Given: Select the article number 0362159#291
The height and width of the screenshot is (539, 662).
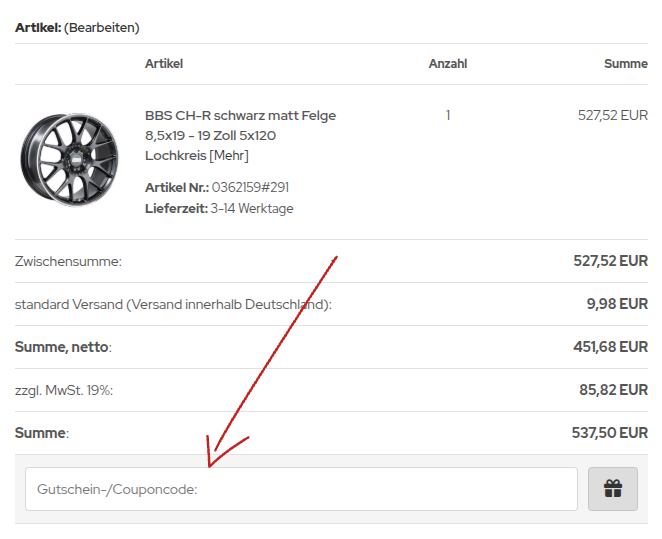Looking at the screenshot, I should coord(250,187).
